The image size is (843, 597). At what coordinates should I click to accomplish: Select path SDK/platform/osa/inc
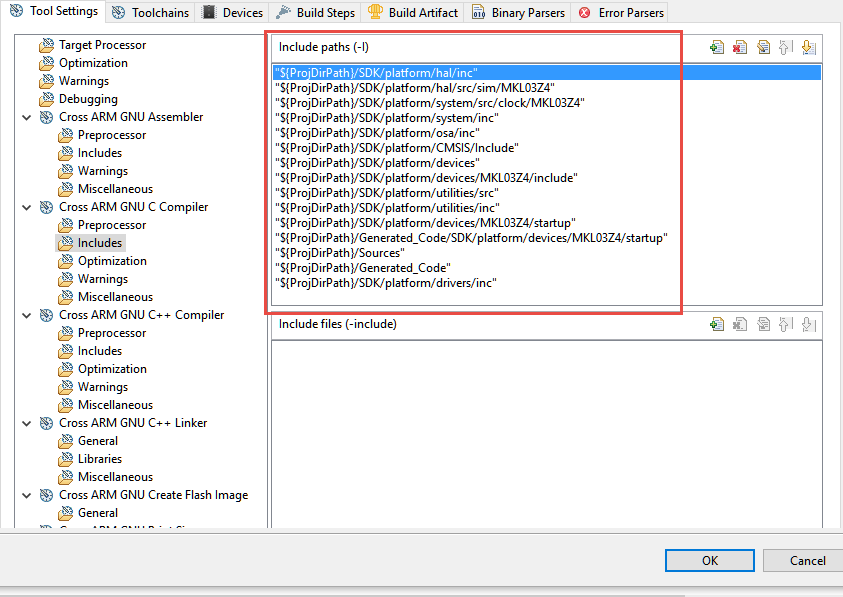click(547, 133)
